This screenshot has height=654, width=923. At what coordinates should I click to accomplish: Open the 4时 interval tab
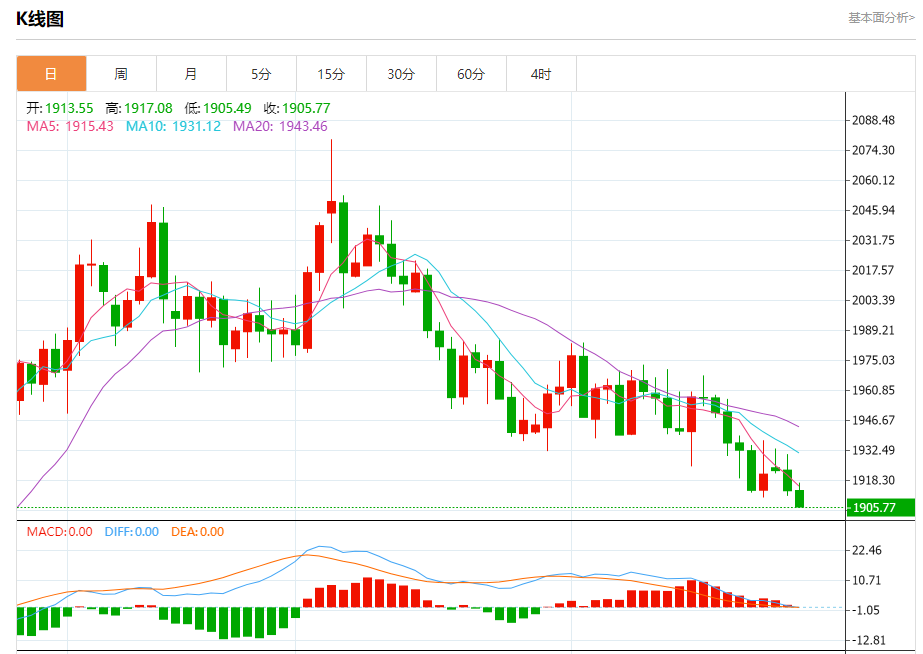(542, 74)
